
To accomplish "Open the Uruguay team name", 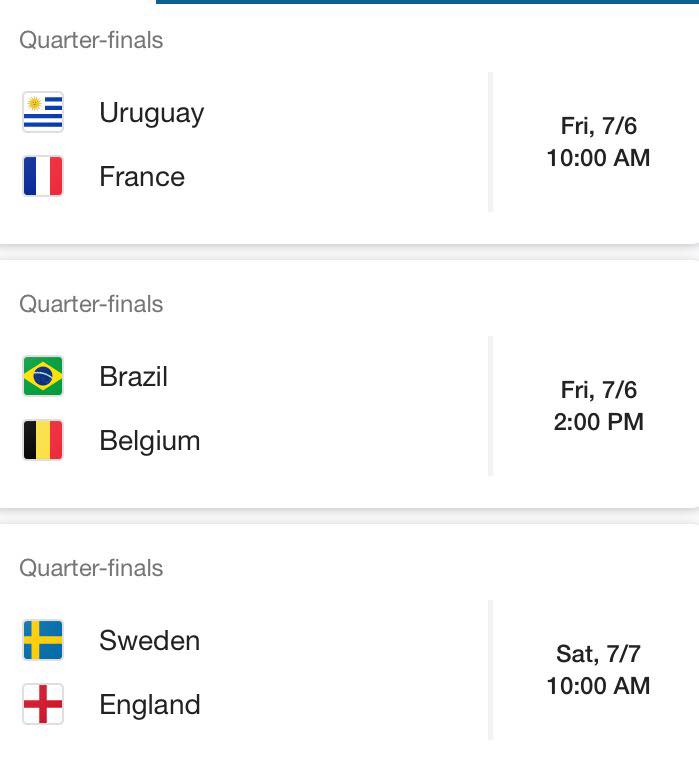I will pyautogui.click(x=152, y=113).
